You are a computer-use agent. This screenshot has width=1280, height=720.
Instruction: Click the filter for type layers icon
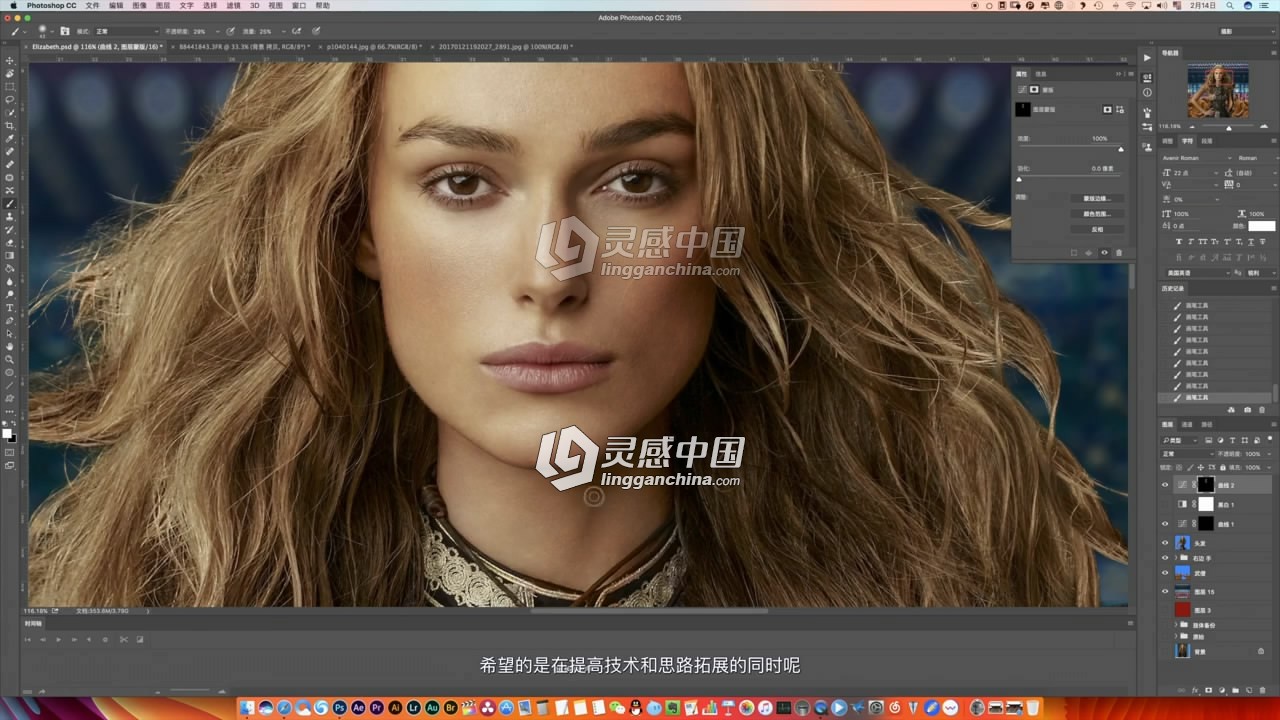coord(1232,440)
